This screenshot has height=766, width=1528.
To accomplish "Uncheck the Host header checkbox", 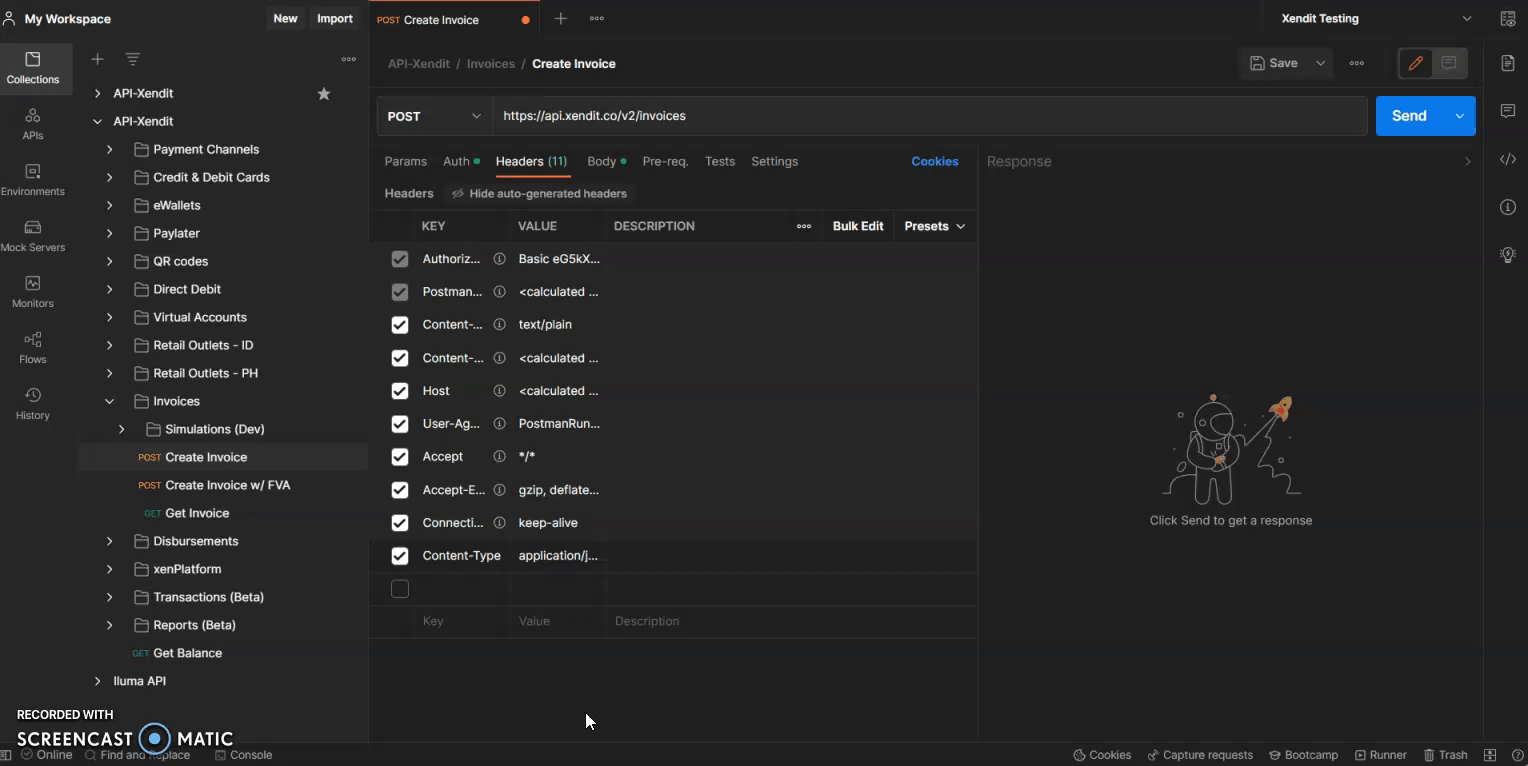I will click(400, 391).
